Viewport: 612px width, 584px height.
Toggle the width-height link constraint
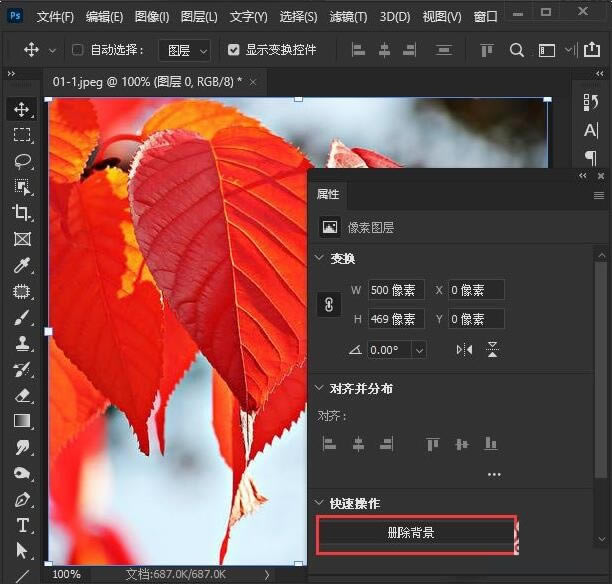(x=329, y=304)
